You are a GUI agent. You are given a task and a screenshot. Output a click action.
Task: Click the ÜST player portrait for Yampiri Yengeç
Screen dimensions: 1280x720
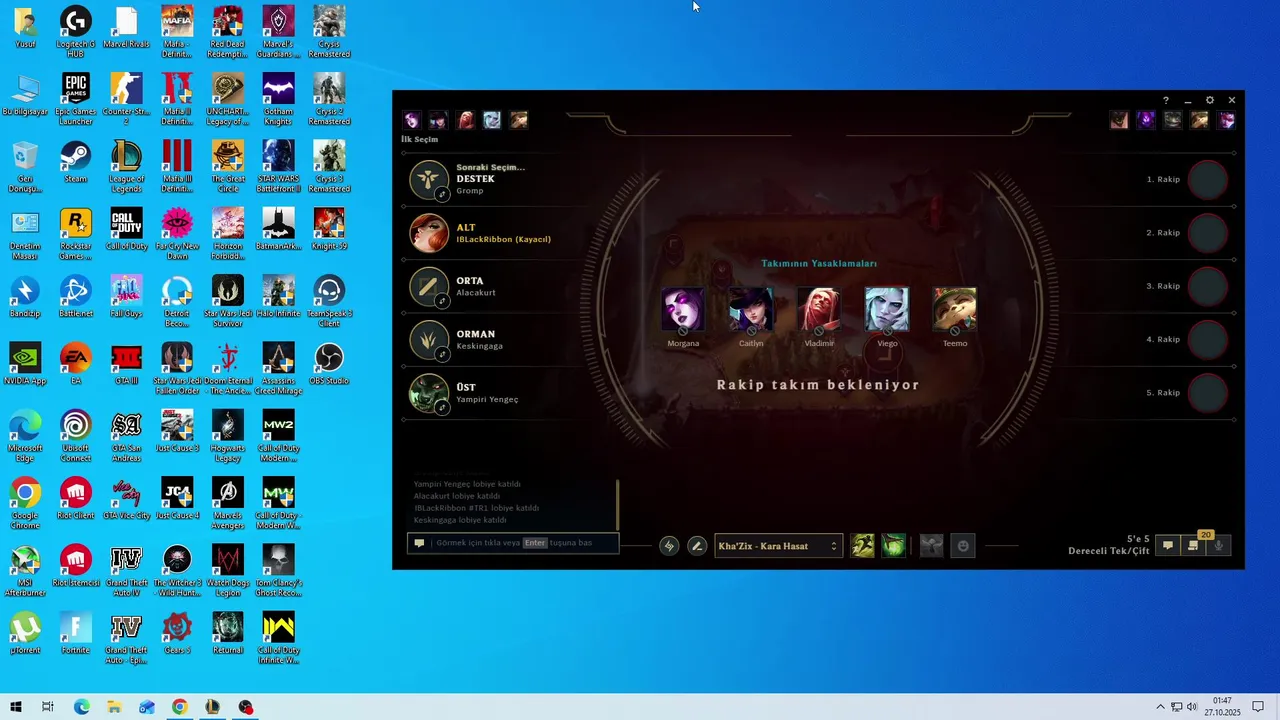(429, 393)
